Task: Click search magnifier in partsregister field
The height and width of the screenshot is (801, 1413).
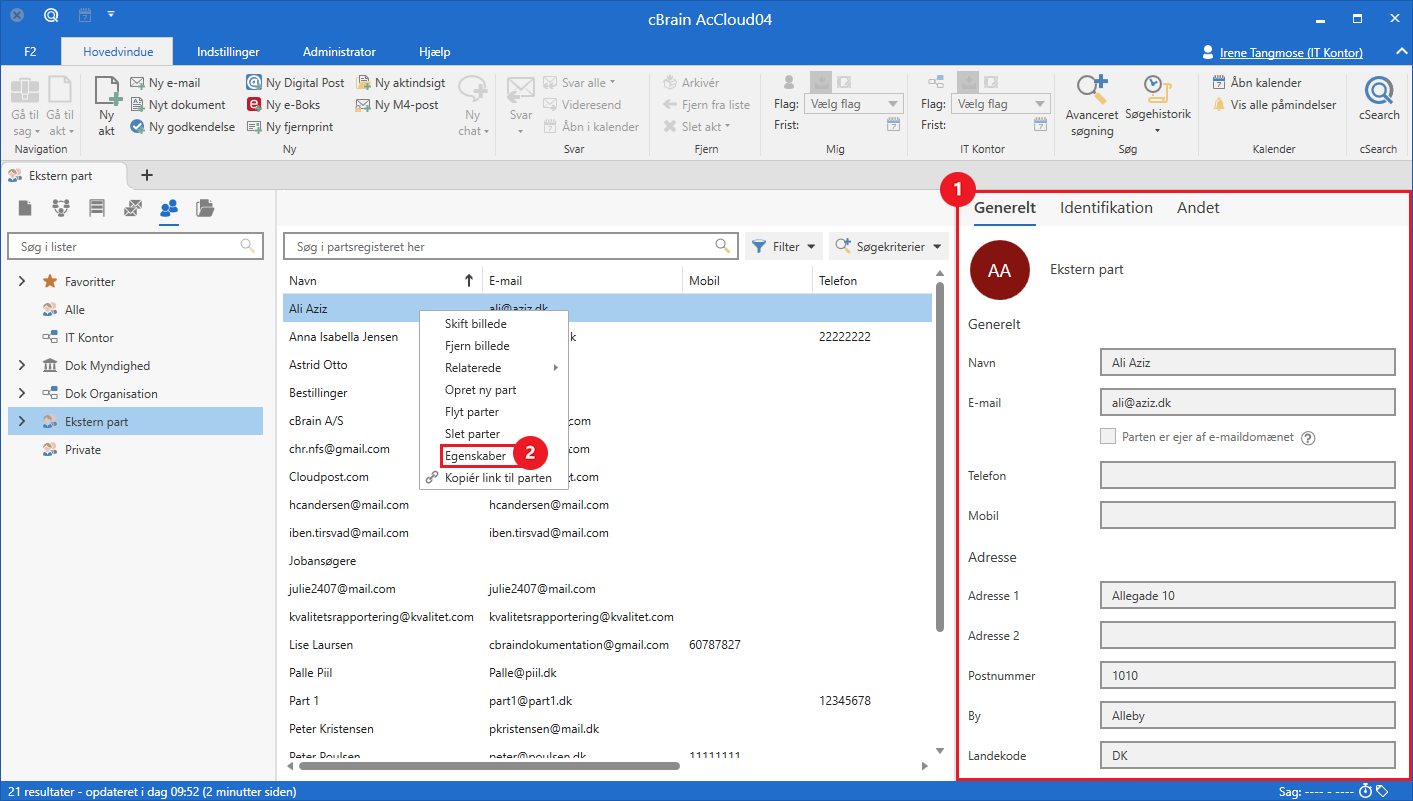Action: 722,246
